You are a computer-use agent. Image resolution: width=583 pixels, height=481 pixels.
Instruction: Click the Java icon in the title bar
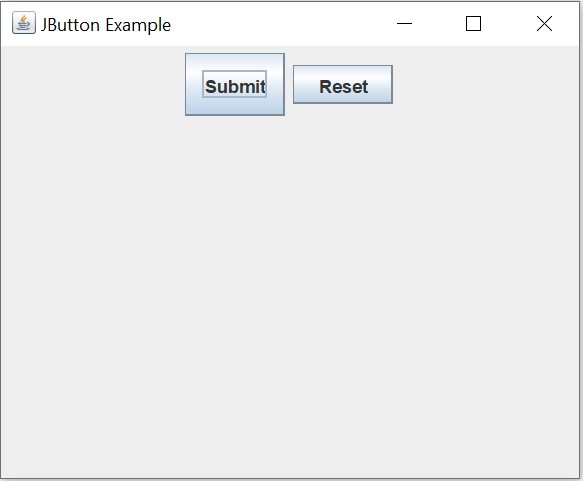24,23
